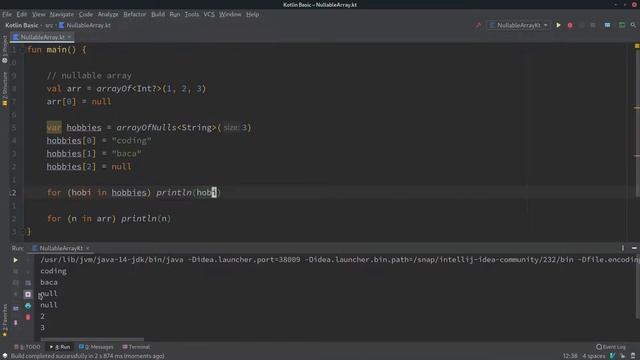Click Kotlin Basic breadcrumb

pos(21,25)
